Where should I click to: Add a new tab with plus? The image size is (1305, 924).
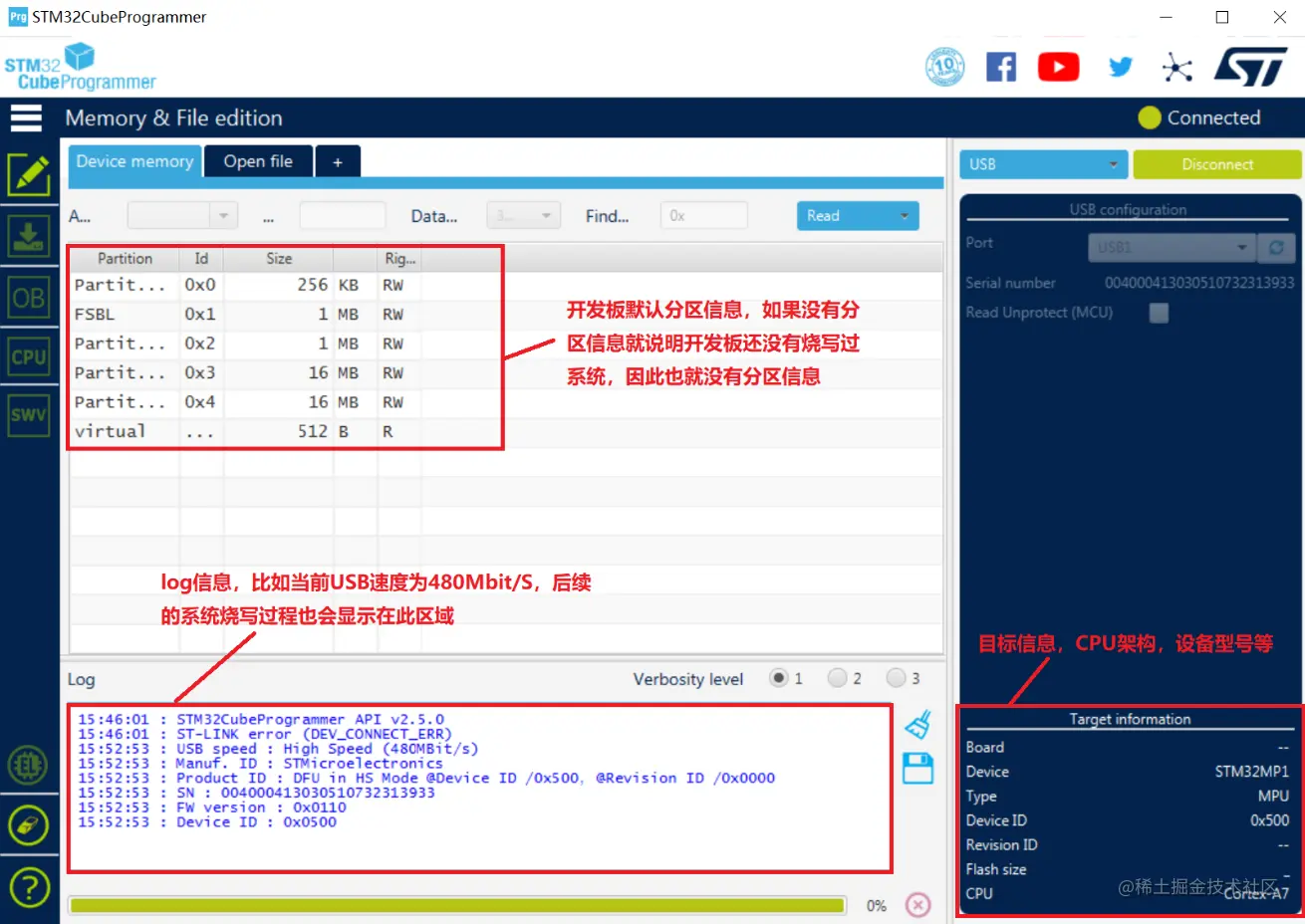[338, 161]
